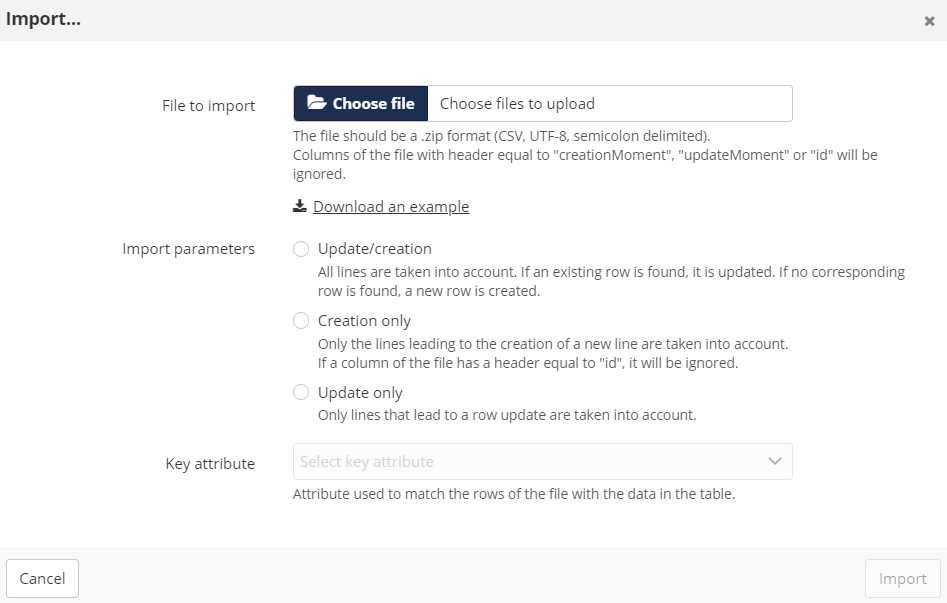This screenshot has width=947, height=603.
Task: Click the 'Choose files to upload' field
Action: tap(609, 103)
